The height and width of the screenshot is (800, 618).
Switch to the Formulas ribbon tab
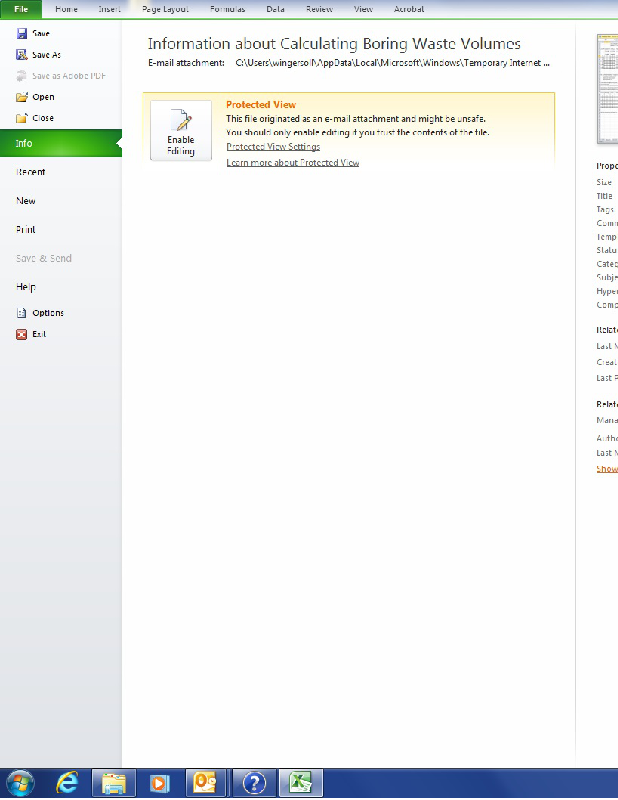(227, 9)
